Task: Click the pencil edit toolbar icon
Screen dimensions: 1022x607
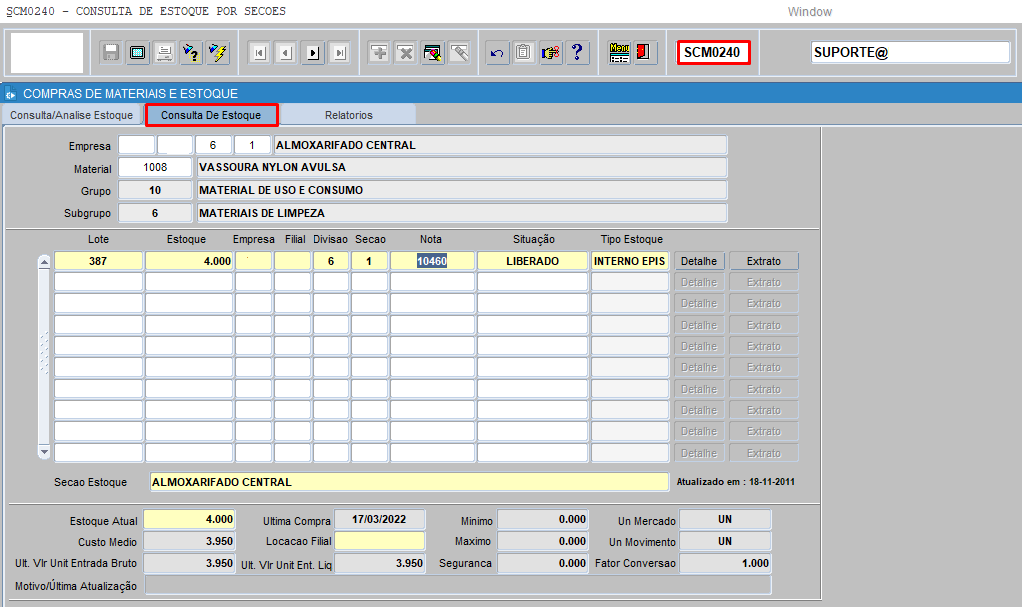Action: (459, 52)
